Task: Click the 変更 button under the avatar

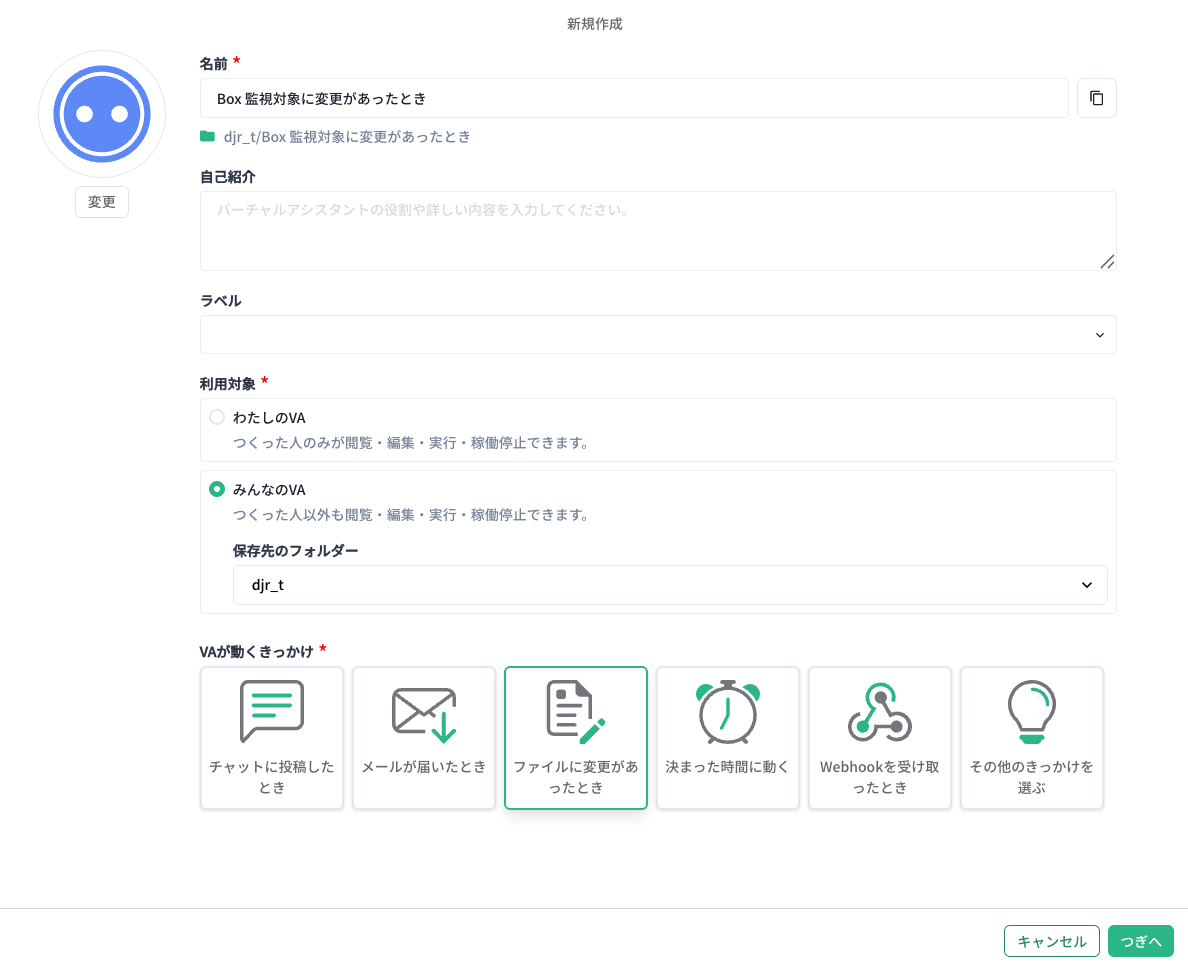Action: pos(102,202)
